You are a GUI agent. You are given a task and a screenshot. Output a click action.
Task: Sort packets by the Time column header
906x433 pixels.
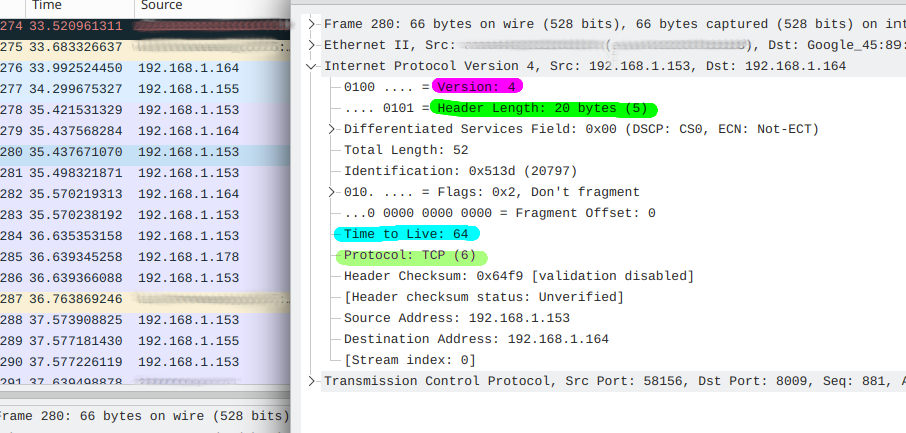[x=47, y=6]
